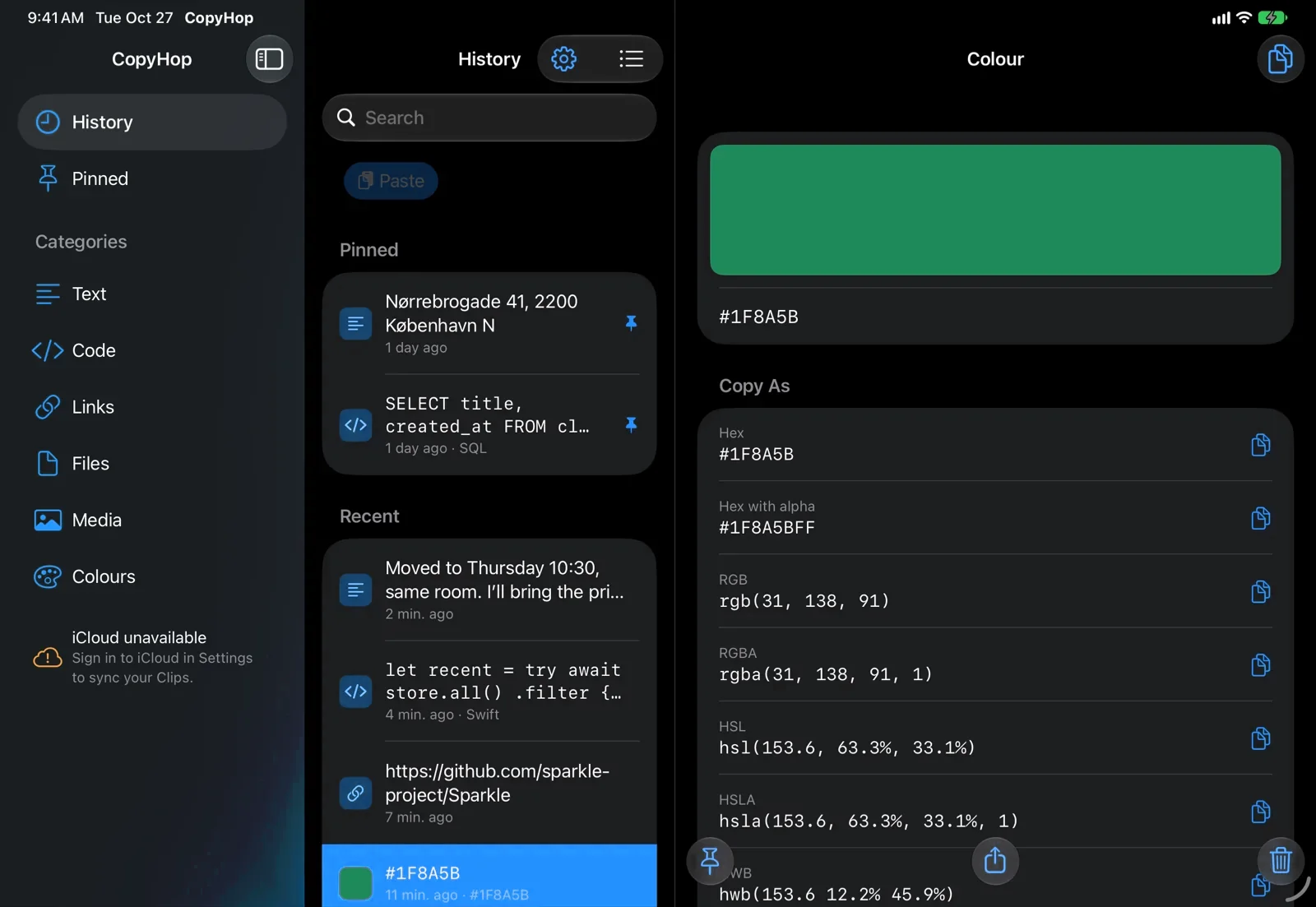Open the Media category
Viewport: 1316px width, 907px height.
pos(152,521)
